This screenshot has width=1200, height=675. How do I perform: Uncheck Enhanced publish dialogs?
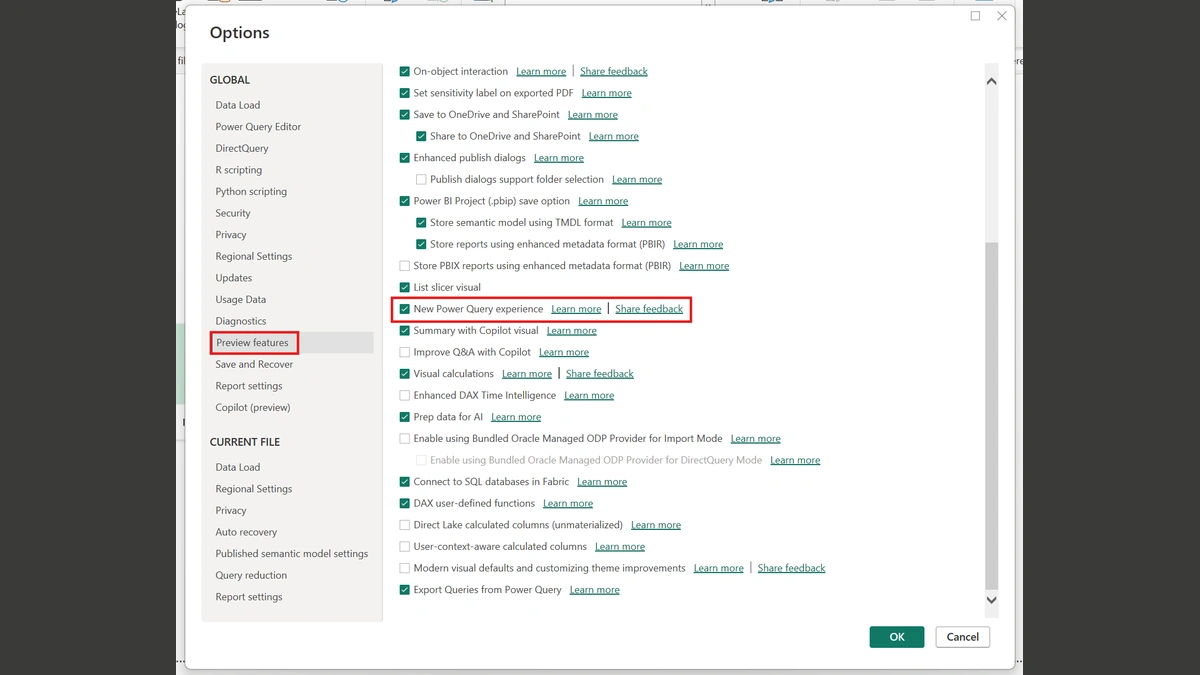pyautogui.click(x=405, y=158)
